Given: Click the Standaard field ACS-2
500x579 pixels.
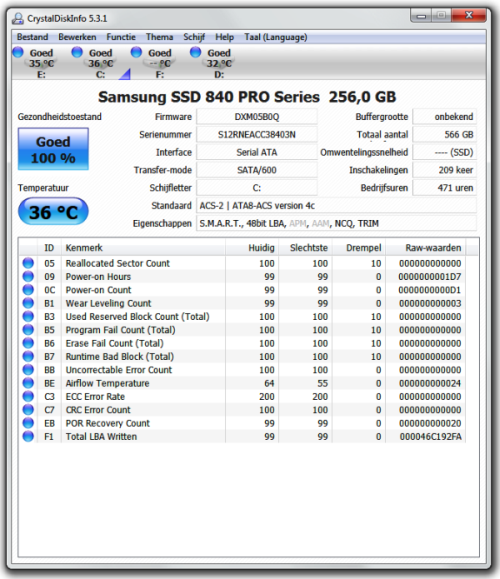Looking at the screenshot, I should pyautogui.click(x=336, y=205).
